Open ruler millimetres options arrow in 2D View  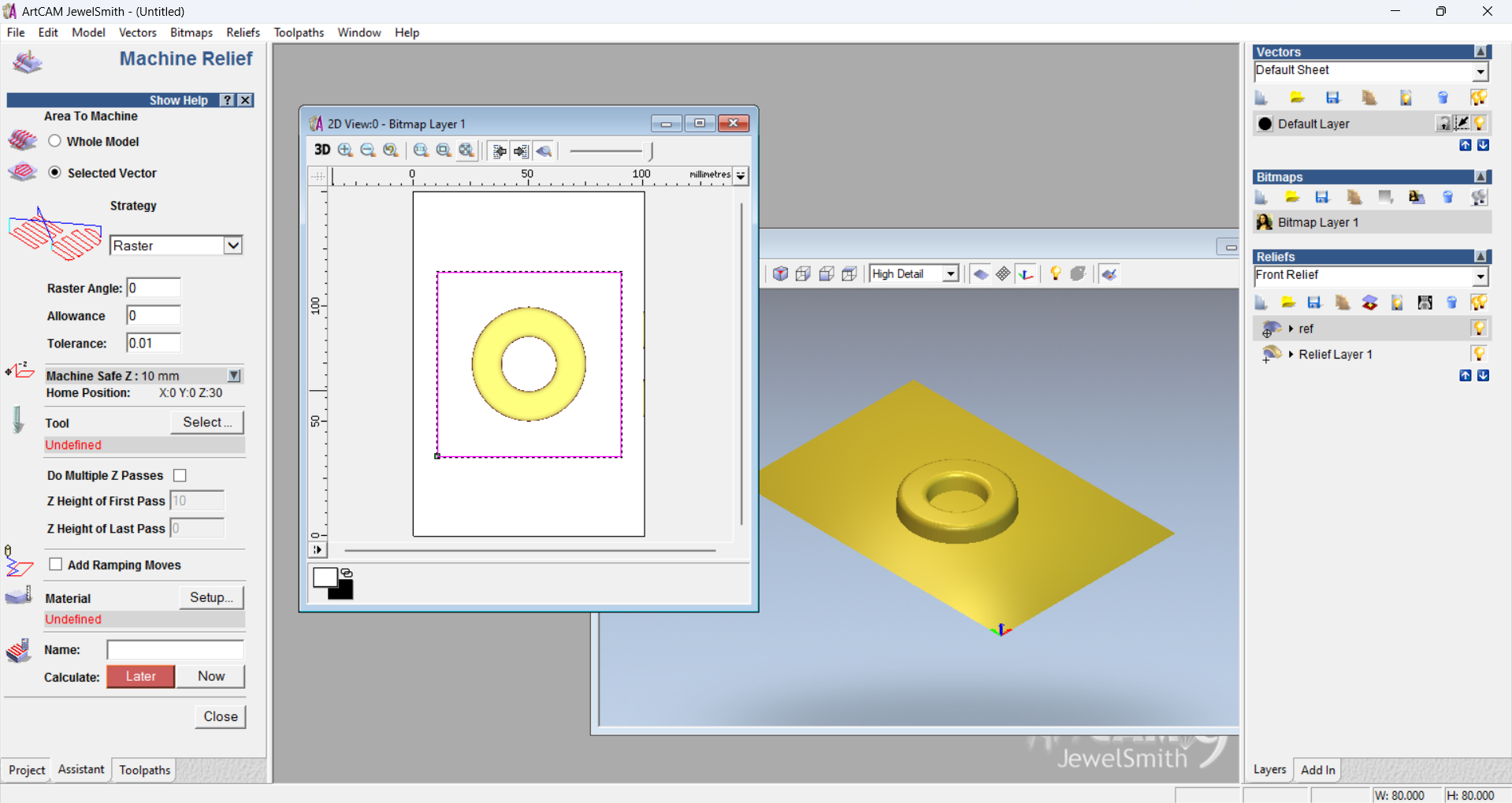(x=741, y=176)
